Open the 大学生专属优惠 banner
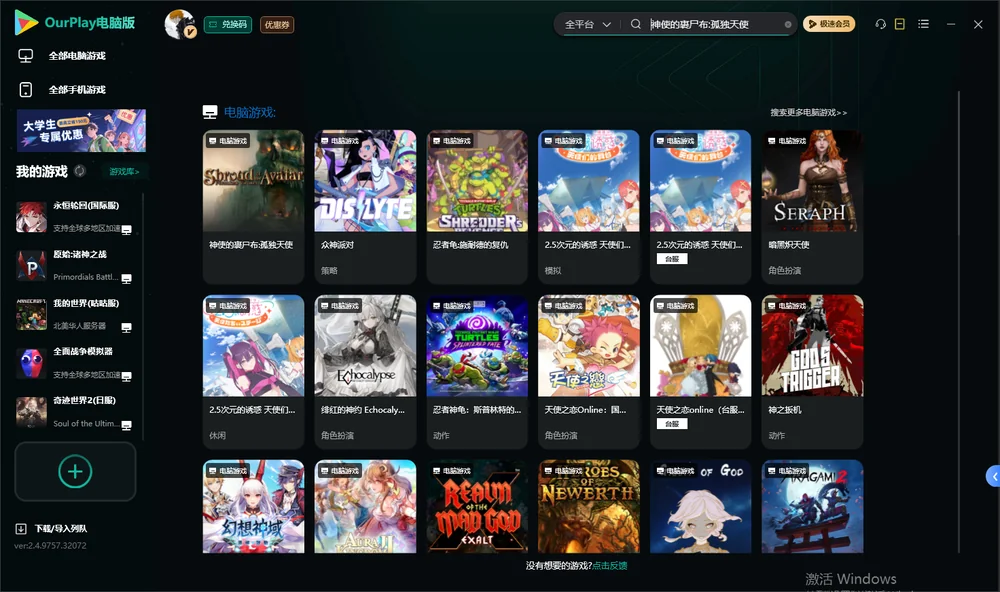This screenshot has height=592, width=1000. tap(81, 131)
